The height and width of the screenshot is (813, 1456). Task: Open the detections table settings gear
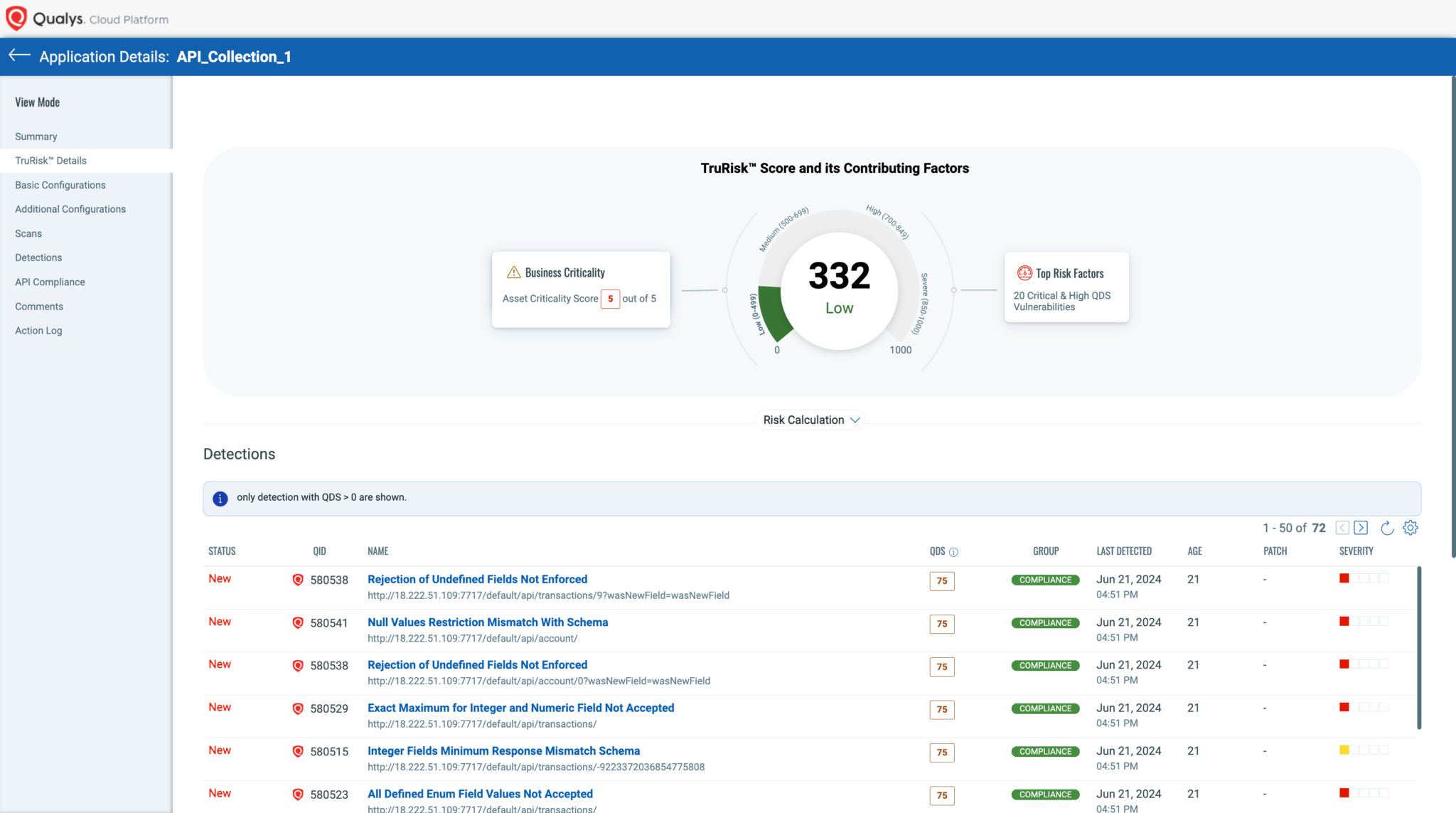pyautogui.click(x=1411, y=528)
